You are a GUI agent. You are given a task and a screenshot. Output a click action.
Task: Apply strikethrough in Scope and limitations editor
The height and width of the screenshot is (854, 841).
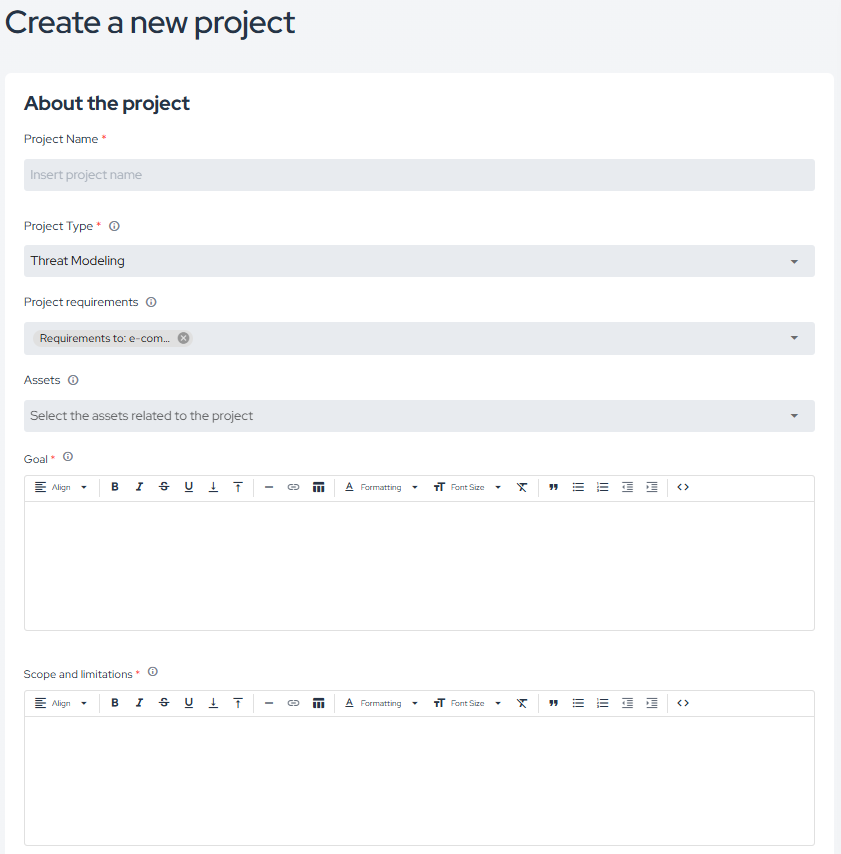[164, 703]
